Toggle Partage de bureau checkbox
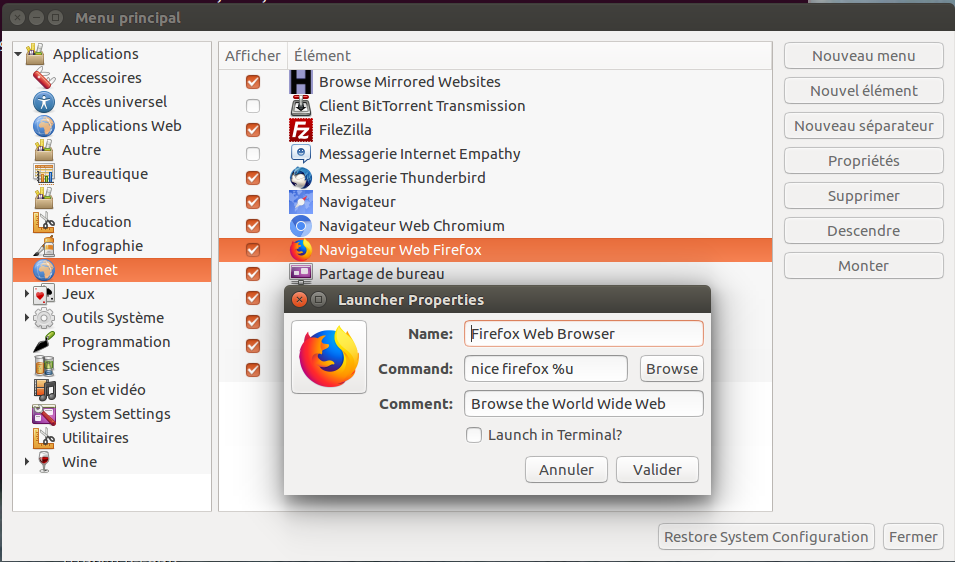This screenshot has width=955, height=562. (253, 274)
